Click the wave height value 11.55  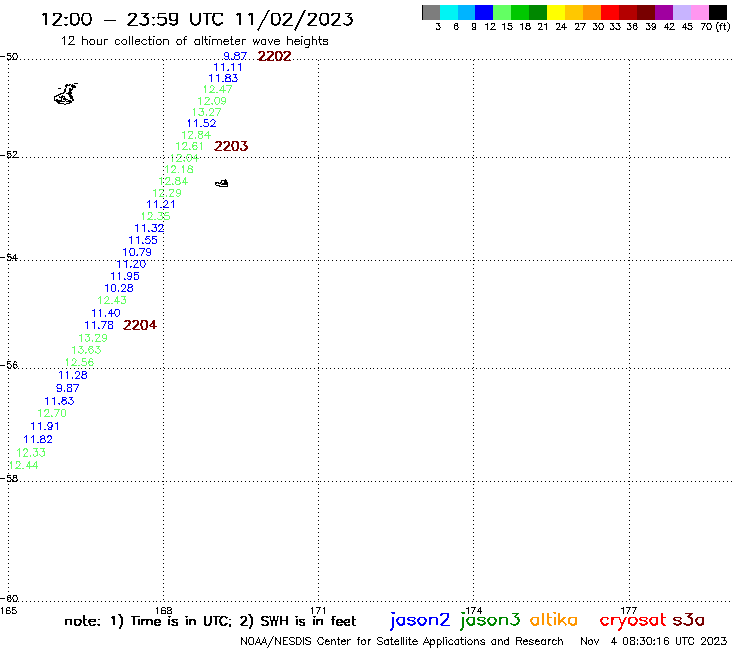(143, 240)
